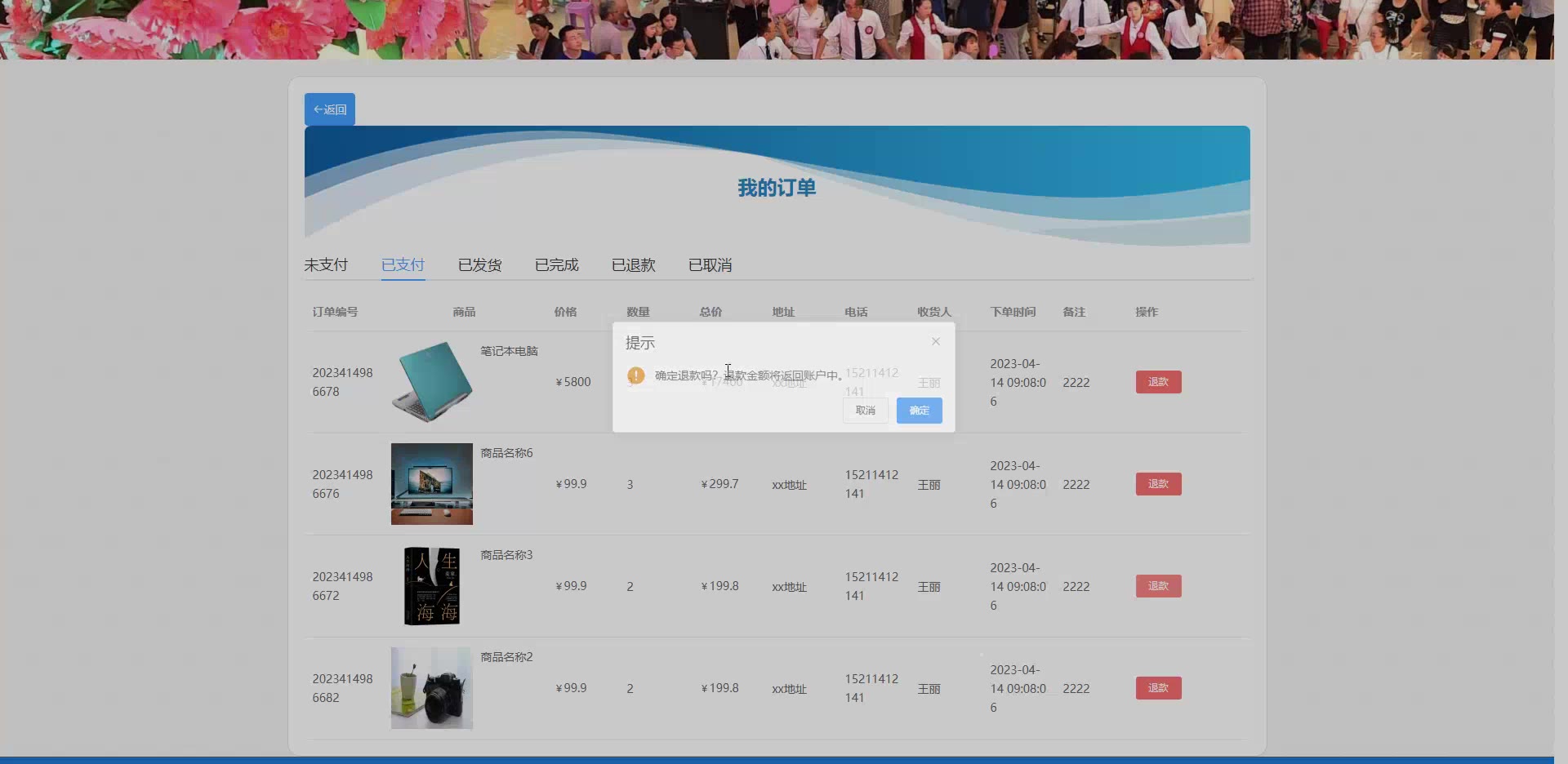The height and width of the screenshot is (764, 1568).
Task: Click 退款 for the 笔记本电脑 order
Action: (1158, 382)
